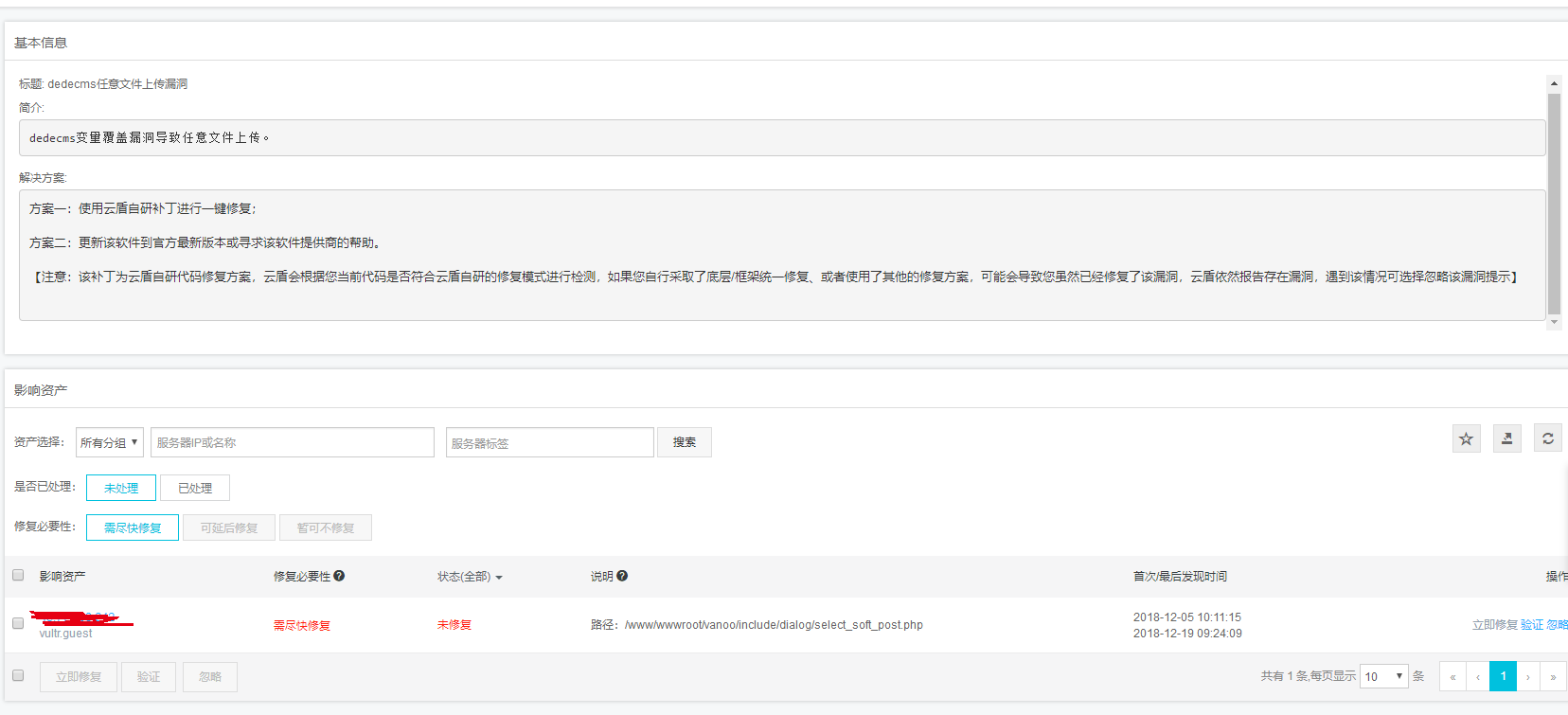Viewport: 1568px width, 715px height.
Task: Click the basic info panel vertical scrollbar
Action: [x=1554, y=203]
